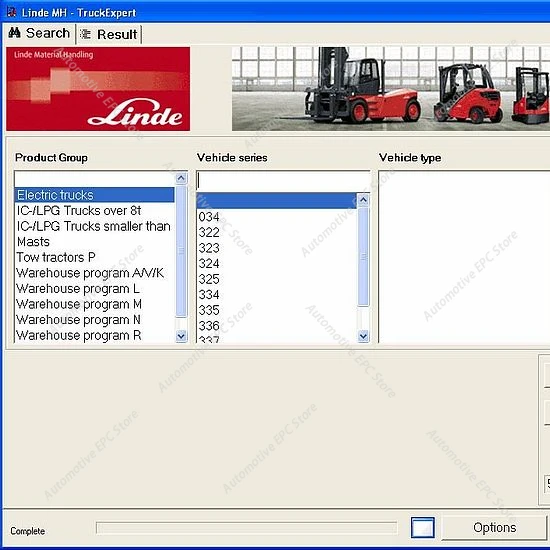The image size is (550, 550).
Task: Select Warehouse program R
Action: pos(94,335)
